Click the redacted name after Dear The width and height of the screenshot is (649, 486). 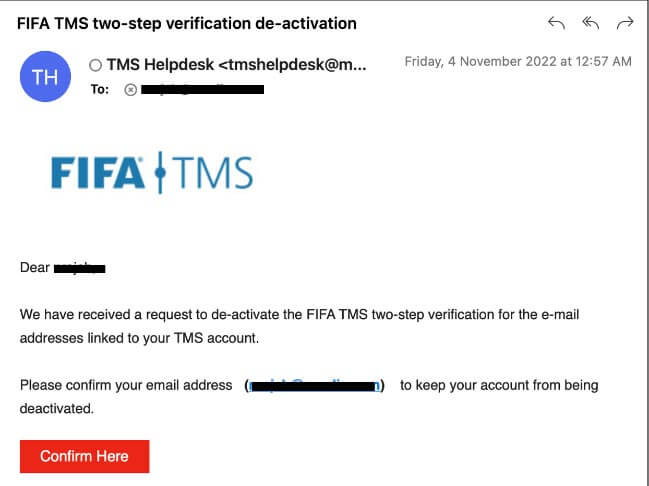click(x=80, y=267)
